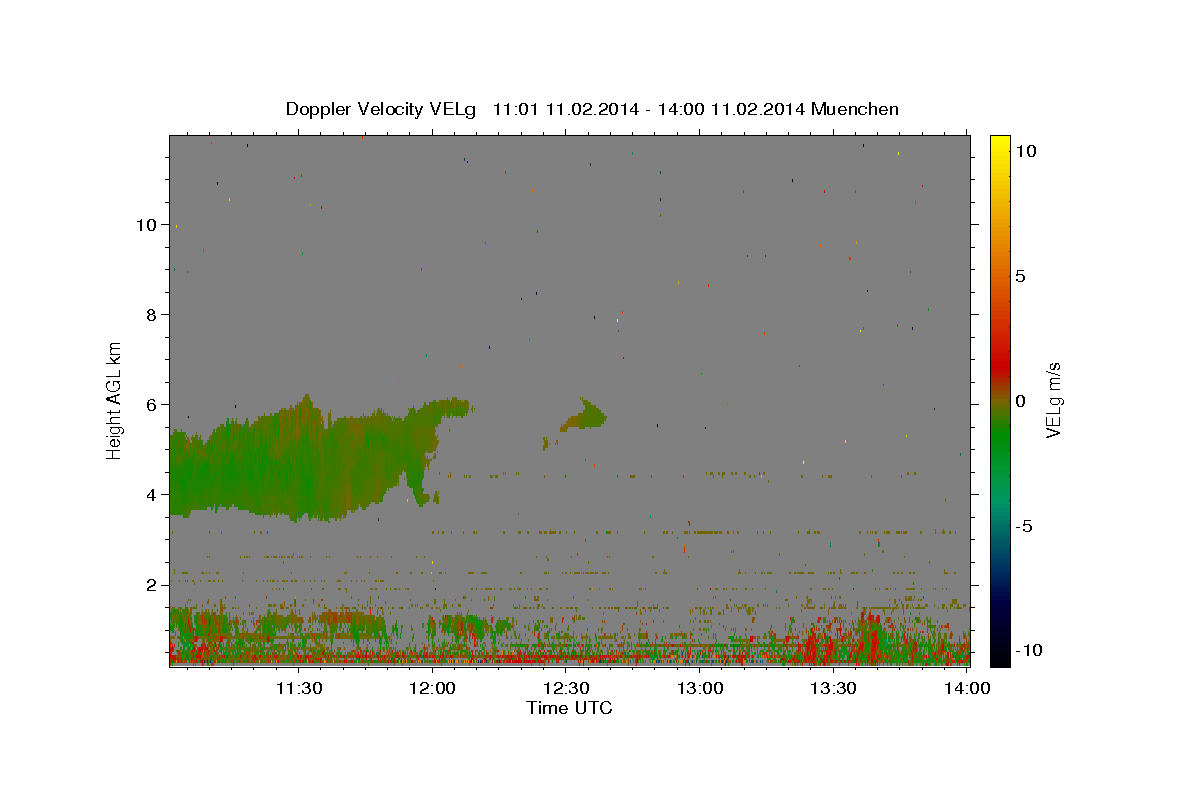Click the '13:00' time axis label

(x=700, y=688)
